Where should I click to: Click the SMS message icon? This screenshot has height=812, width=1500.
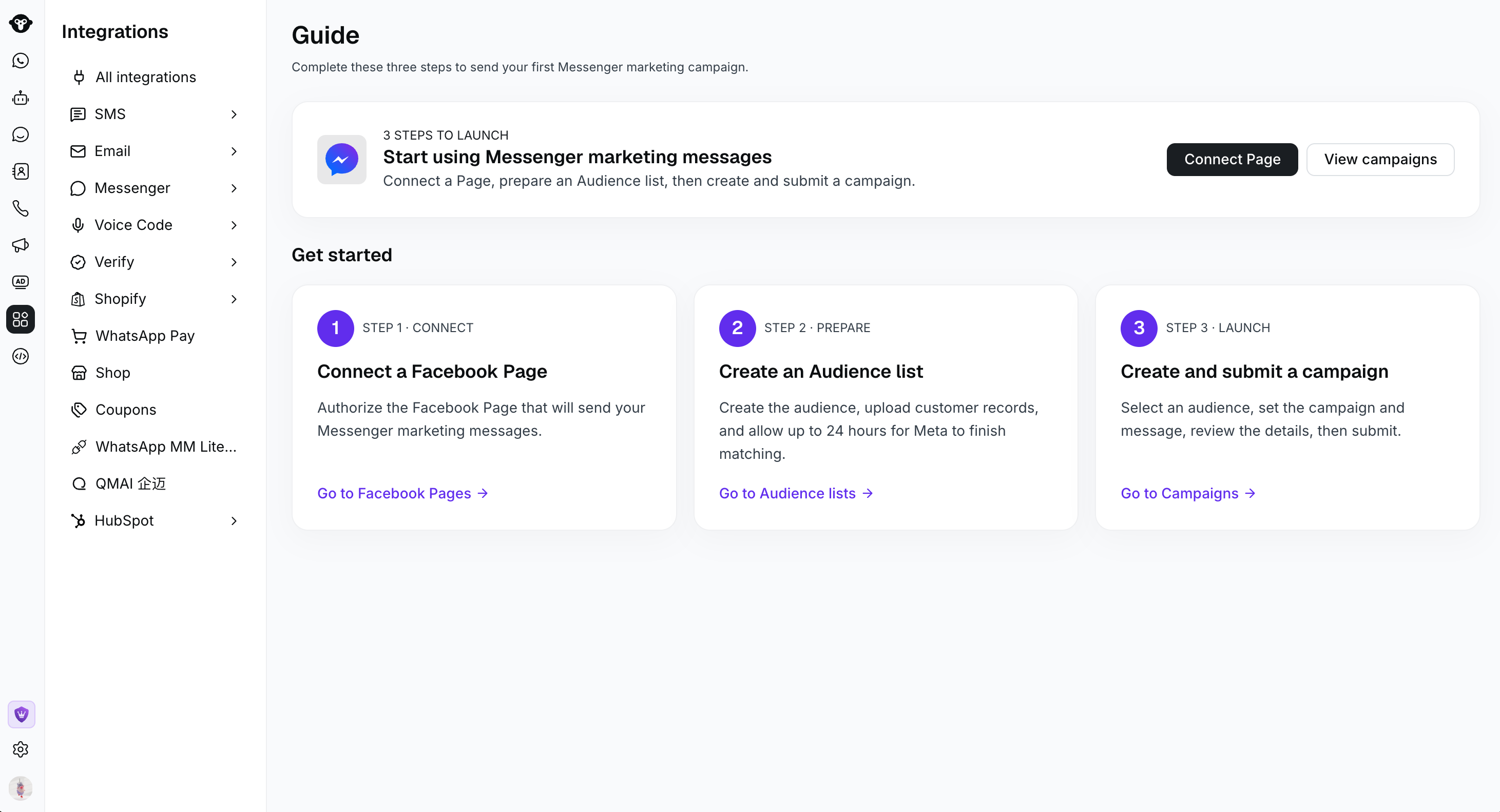78,114
